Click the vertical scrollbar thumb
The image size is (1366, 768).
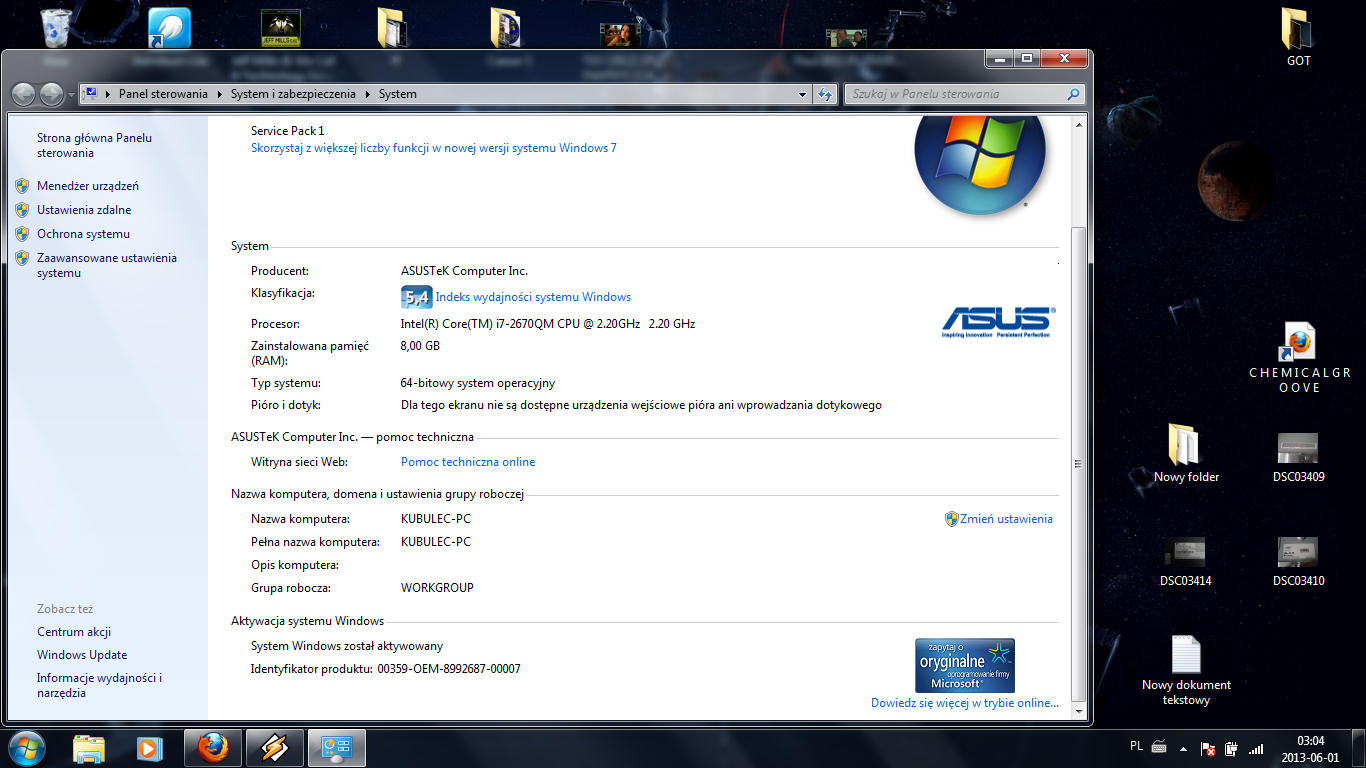[x=1077, y=463]
